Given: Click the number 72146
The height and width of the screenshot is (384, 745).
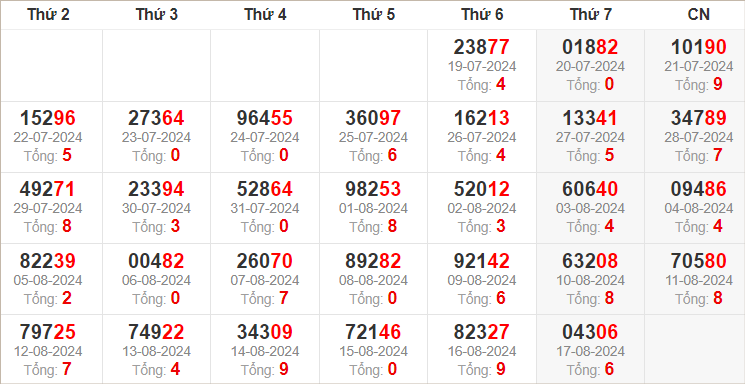Looking at the screenshot, I should click(373, 332).
